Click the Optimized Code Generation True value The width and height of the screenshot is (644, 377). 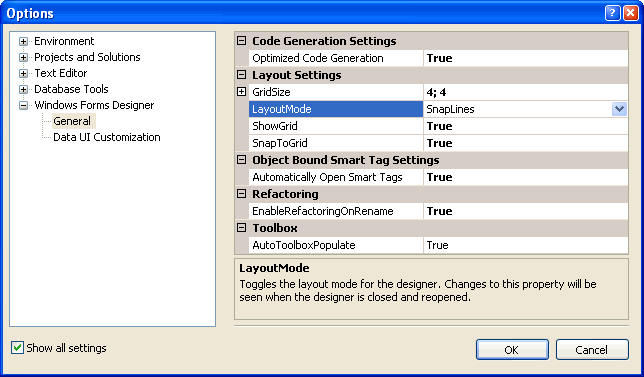click(x=526, y=58)
